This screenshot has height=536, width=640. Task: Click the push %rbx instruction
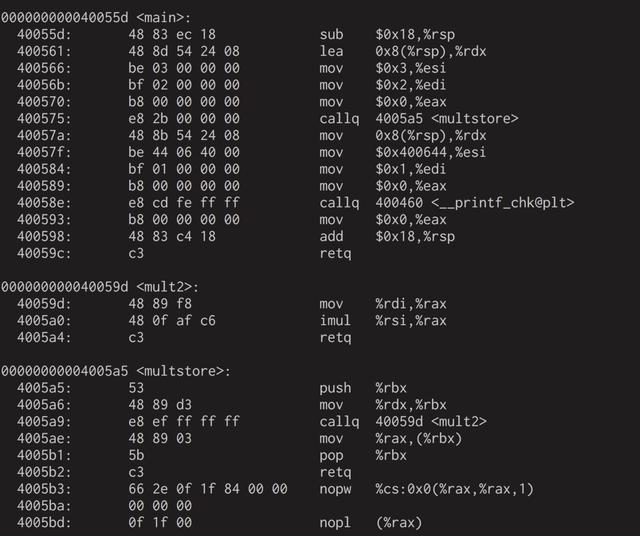[x=363, y=387]
